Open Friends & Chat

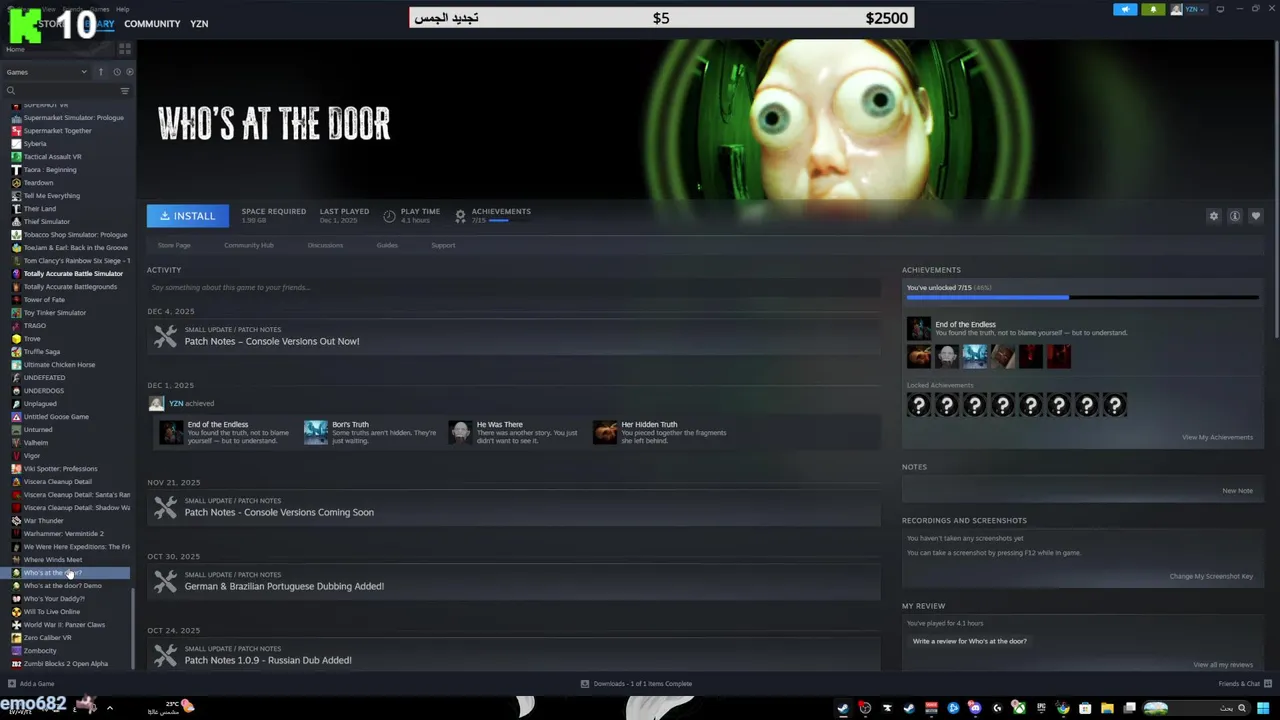[x=1243, y=684]
